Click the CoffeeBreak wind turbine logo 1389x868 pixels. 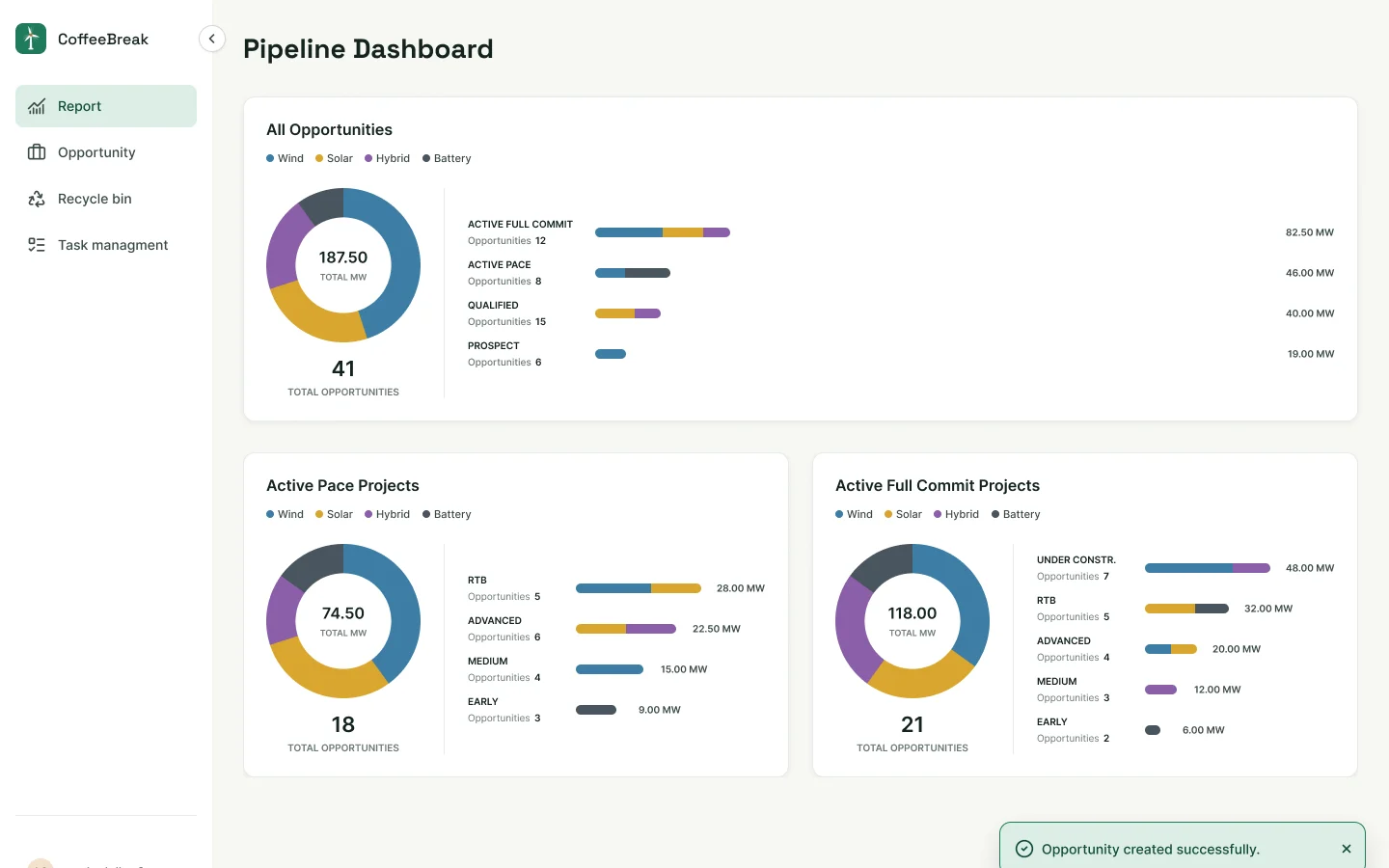point(31,39)
